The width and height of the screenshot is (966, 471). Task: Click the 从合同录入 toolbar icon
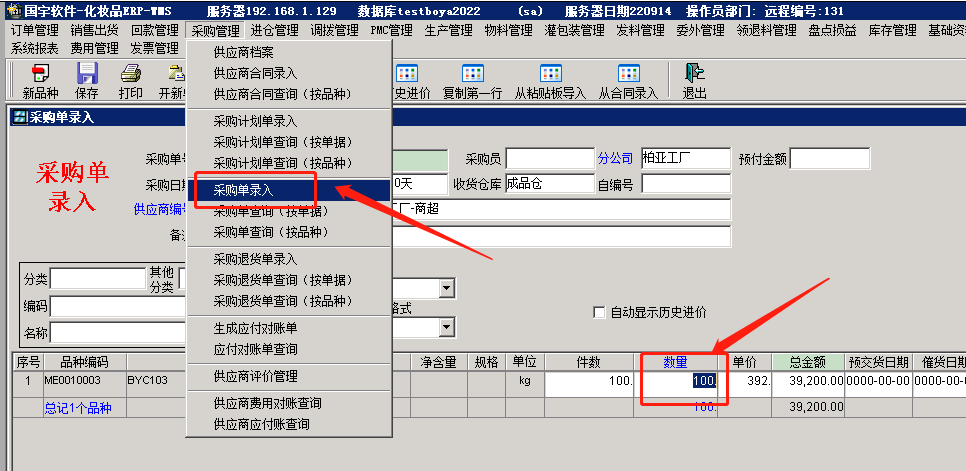tap(628, 73)
